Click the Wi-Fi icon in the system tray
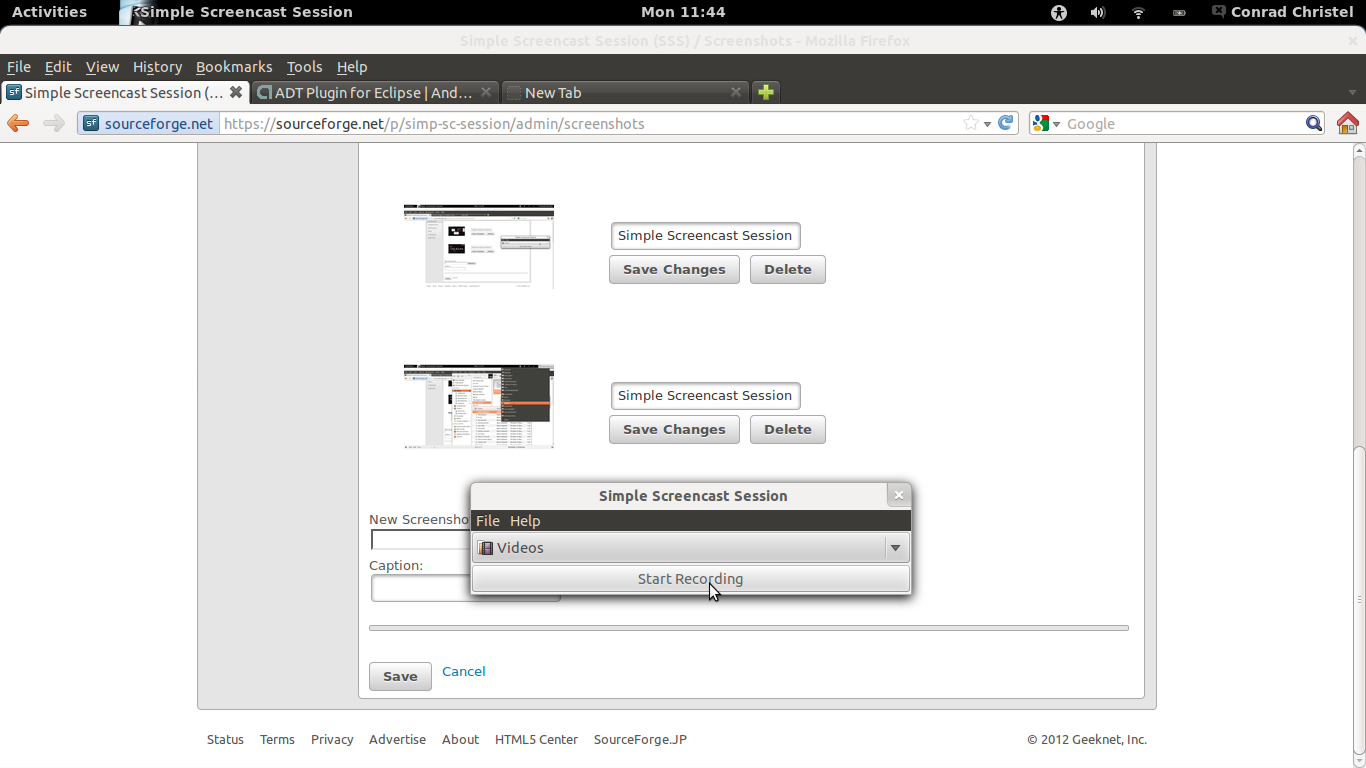The height and width of the screenshot is (768, 1366). [1137, 12]
